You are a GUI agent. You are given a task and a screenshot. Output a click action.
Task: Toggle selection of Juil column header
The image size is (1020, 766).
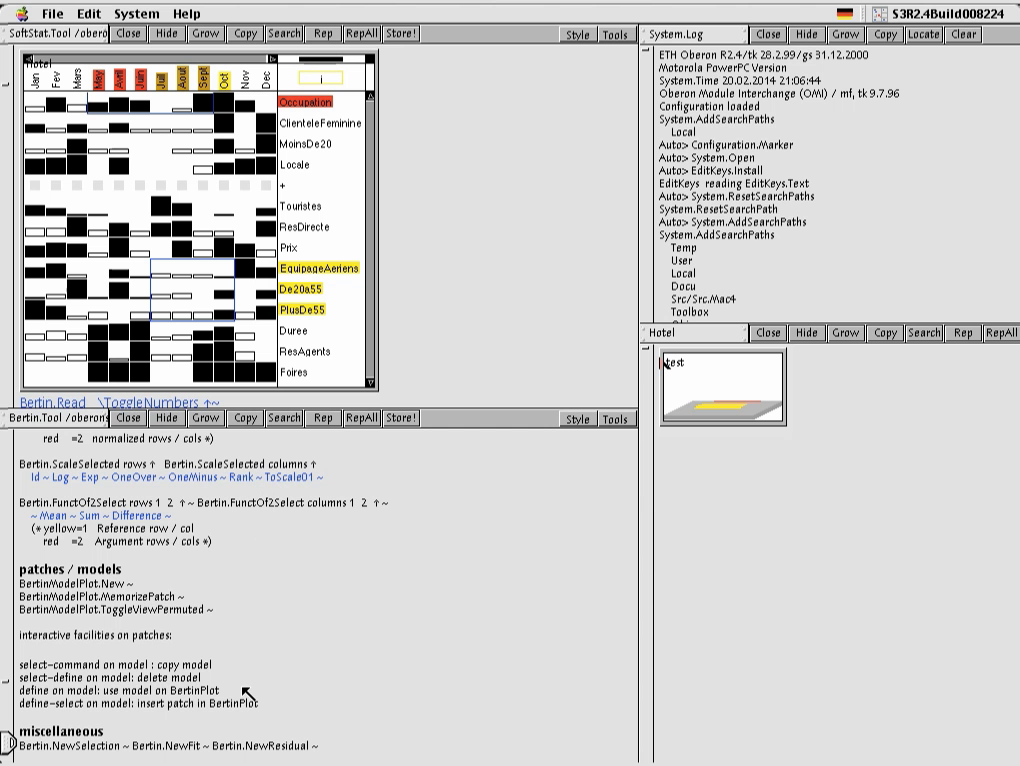(x=161, y=80)
